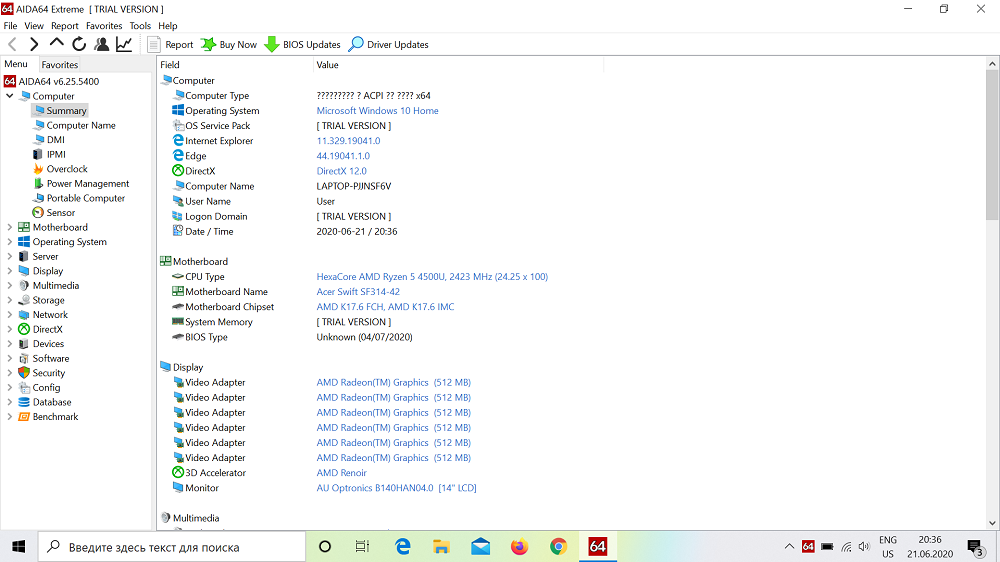1000x562 pixels.
Task: Generate a Report from the toolbar
Action: click(170, 45)
